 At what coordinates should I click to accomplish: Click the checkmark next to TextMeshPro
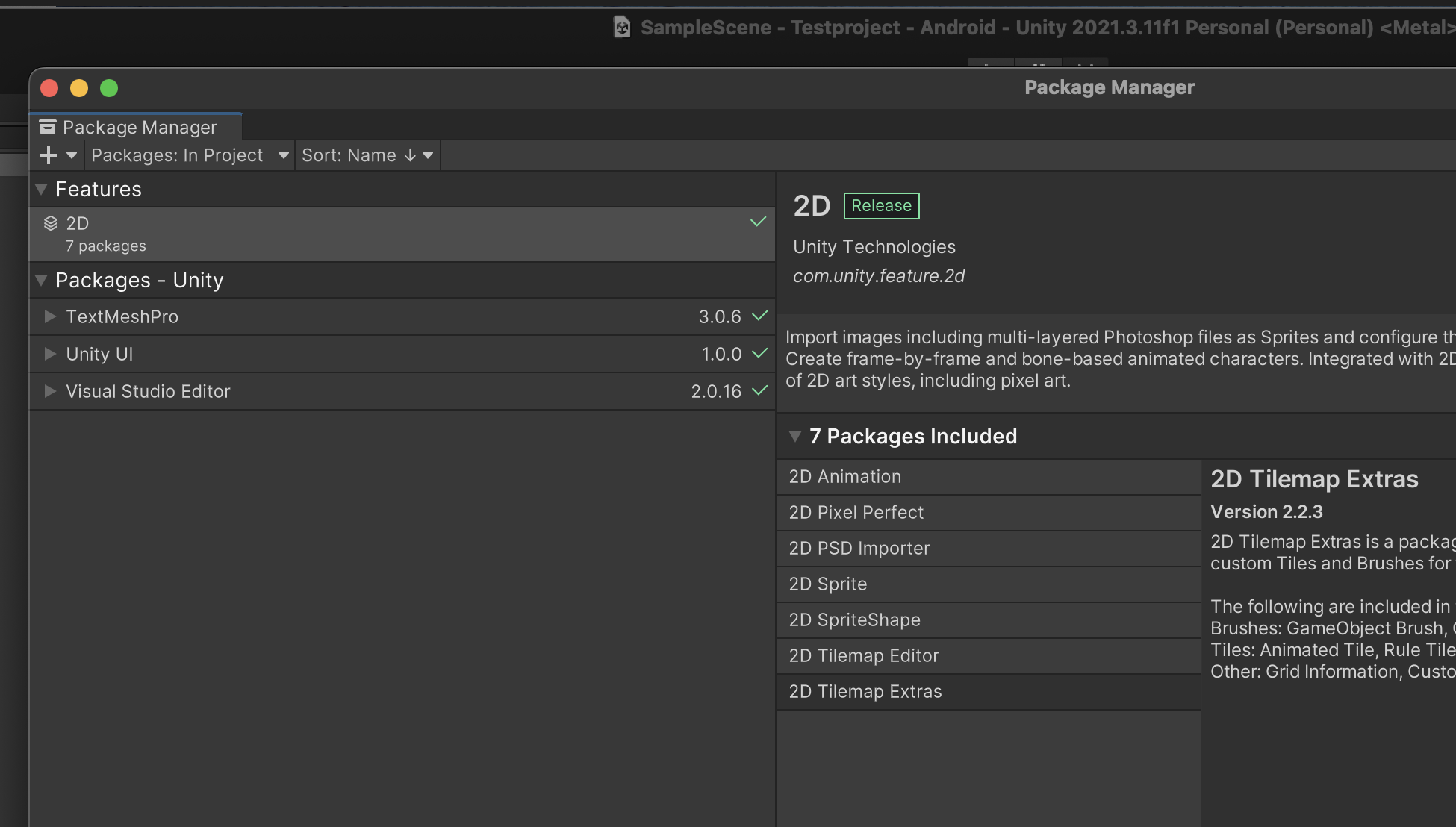coord(759,316)
